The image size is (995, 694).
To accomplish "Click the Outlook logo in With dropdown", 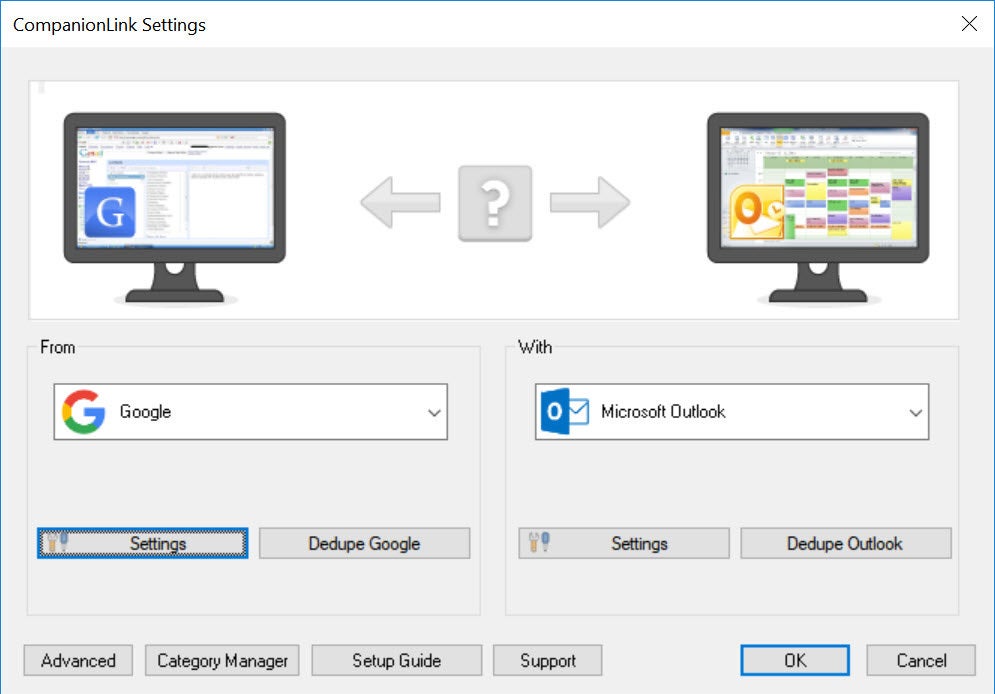I will coord(564,412).
